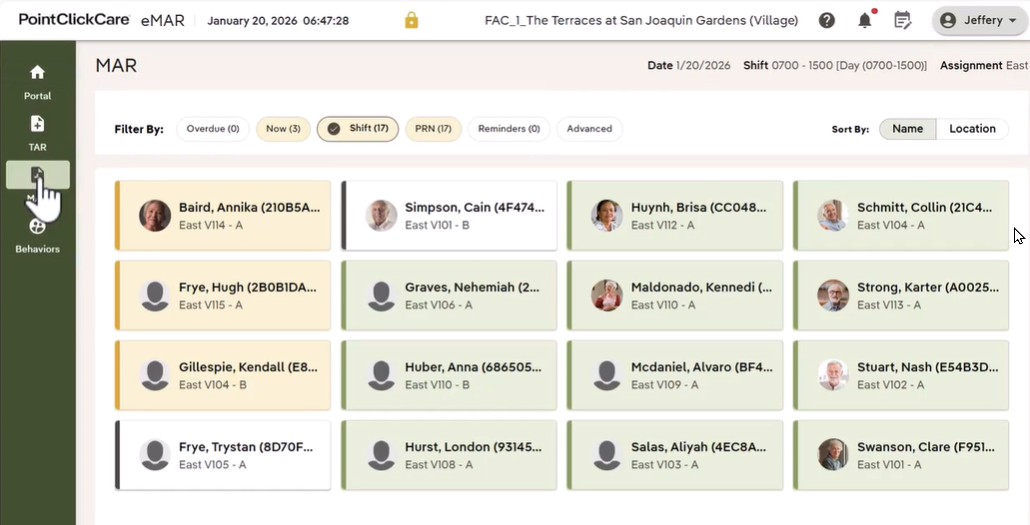Open the MAR sidebar item
The width and height of the screenshot is (1030, 525).
coord(37,175)
